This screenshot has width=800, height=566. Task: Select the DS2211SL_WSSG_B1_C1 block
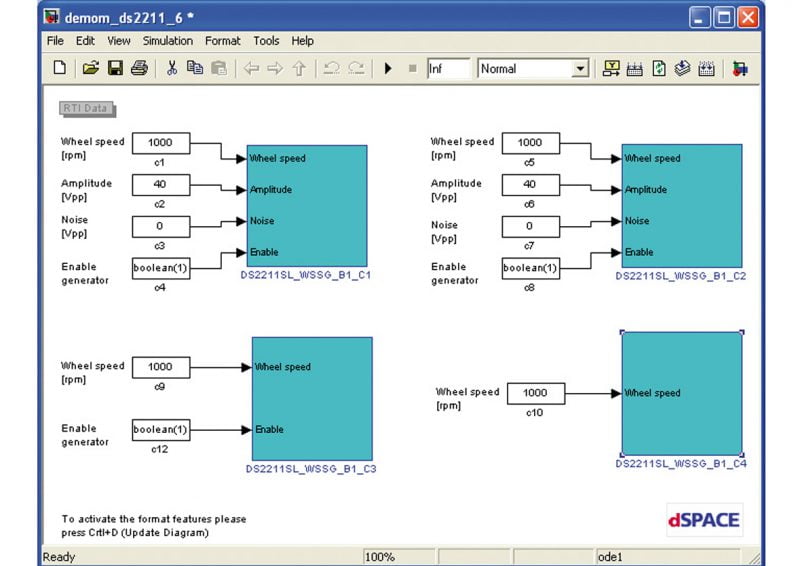coord(307,204)
